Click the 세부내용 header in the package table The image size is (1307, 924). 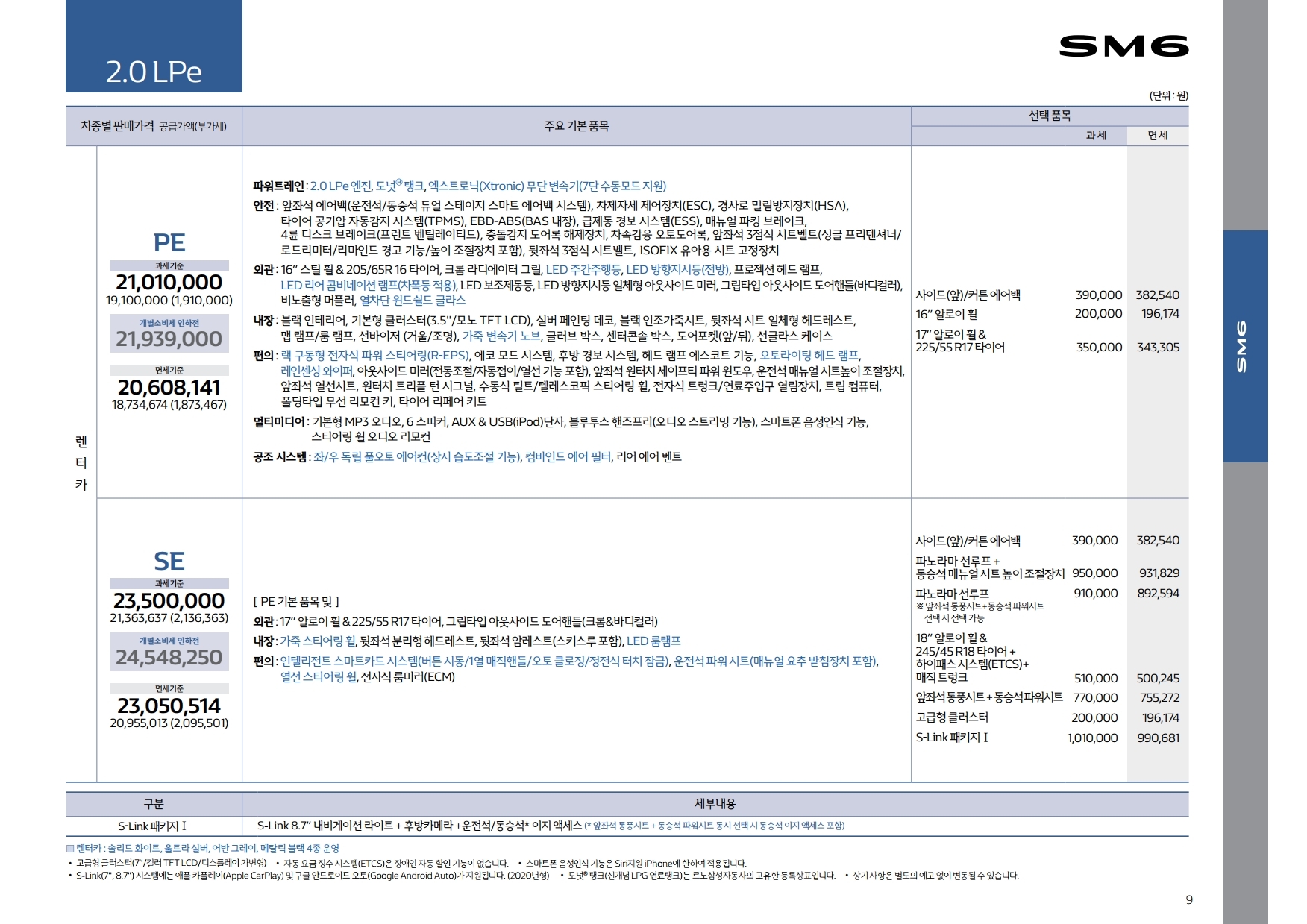click(715, 804)
